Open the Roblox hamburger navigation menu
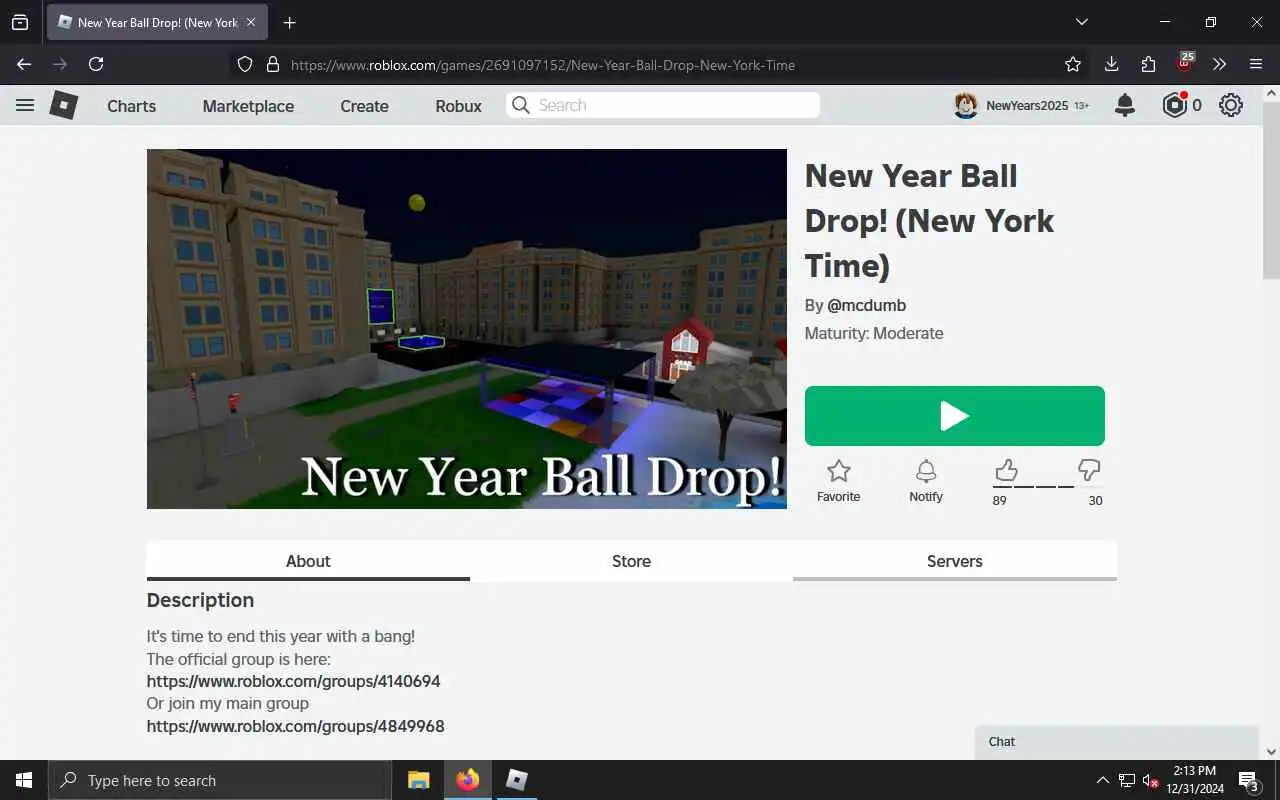Screen dimensions: 1280x800 tap(25, 105)
